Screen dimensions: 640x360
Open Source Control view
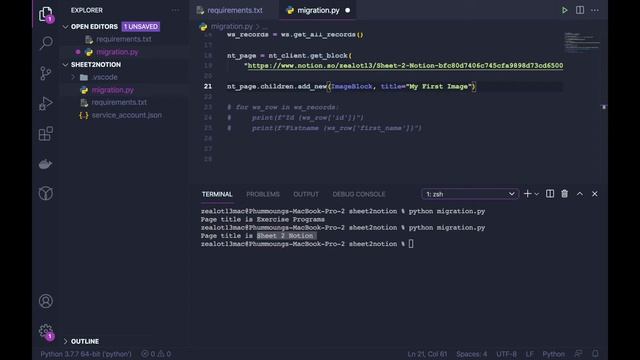click(46, 73)
